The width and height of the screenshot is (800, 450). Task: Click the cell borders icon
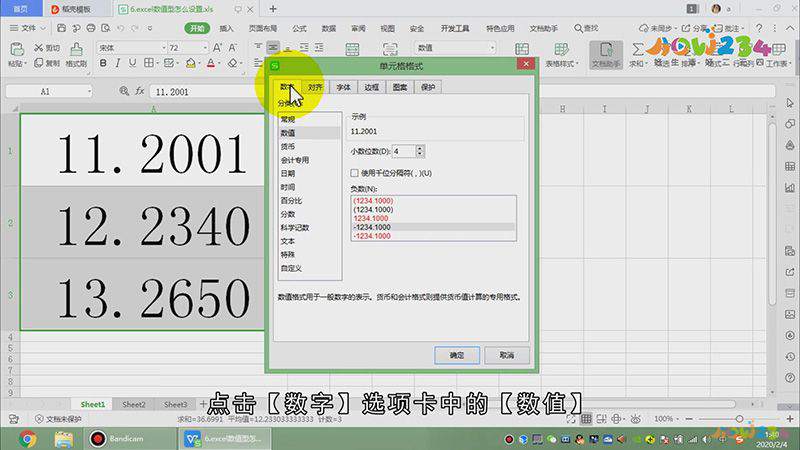click(148, 63)
